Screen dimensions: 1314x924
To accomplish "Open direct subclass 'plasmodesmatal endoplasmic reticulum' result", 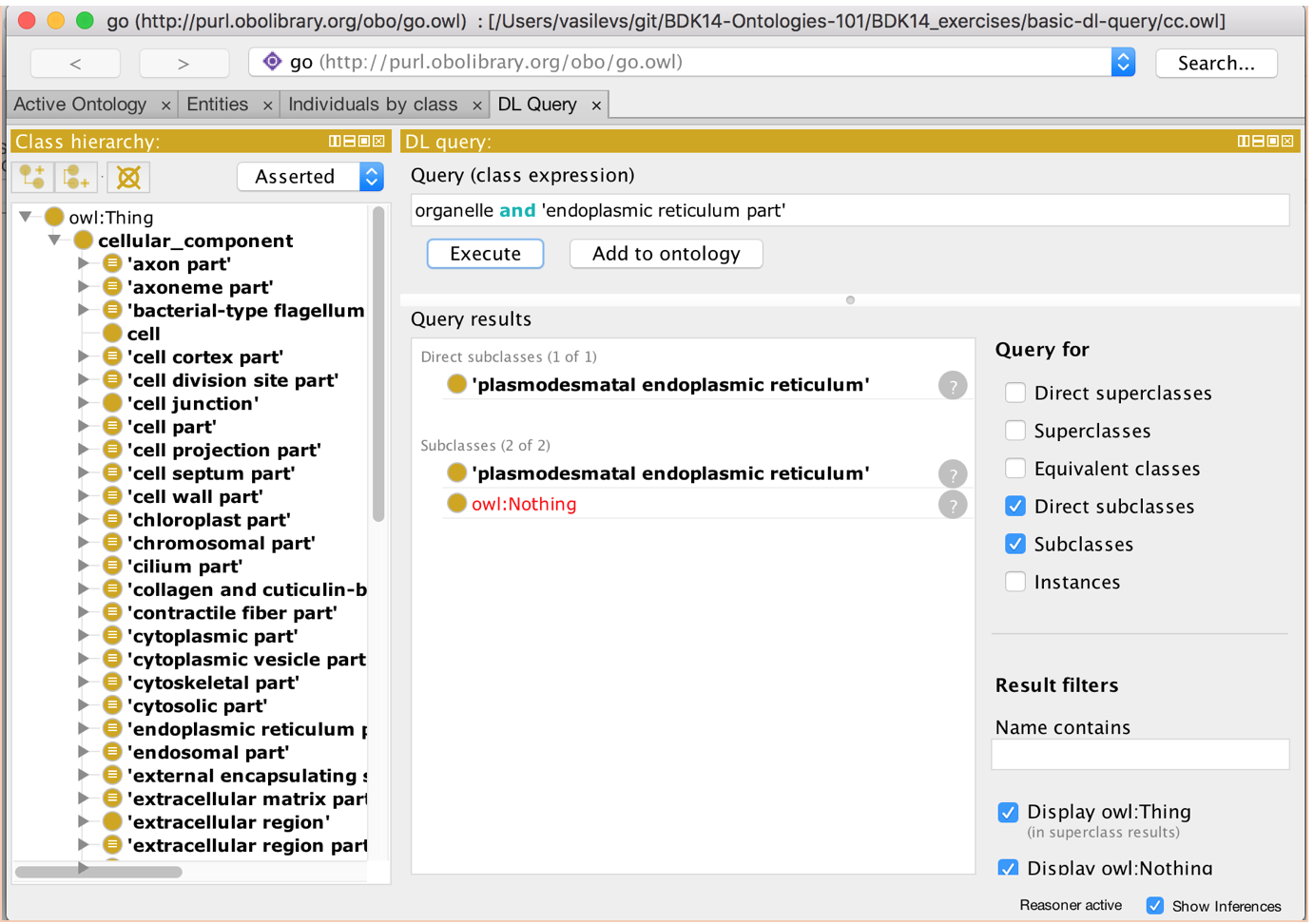I will coord(670,385).
